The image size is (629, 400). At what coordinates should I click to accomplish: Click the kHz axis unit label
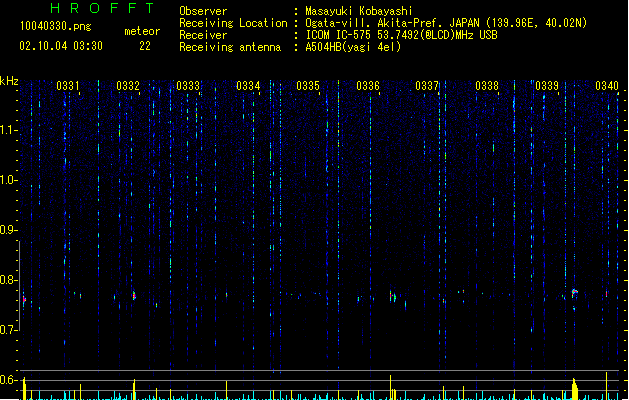9,81
